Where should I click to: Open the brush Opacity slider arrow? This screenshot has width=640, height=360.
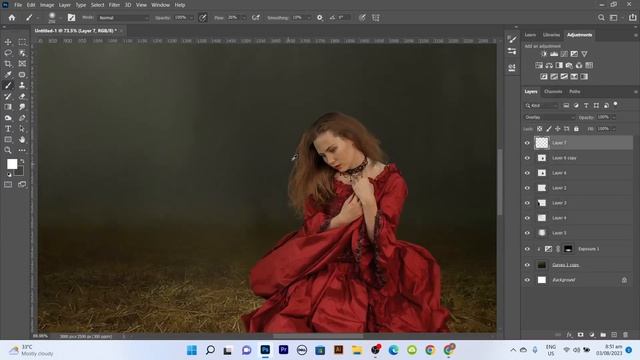[191, 18]
